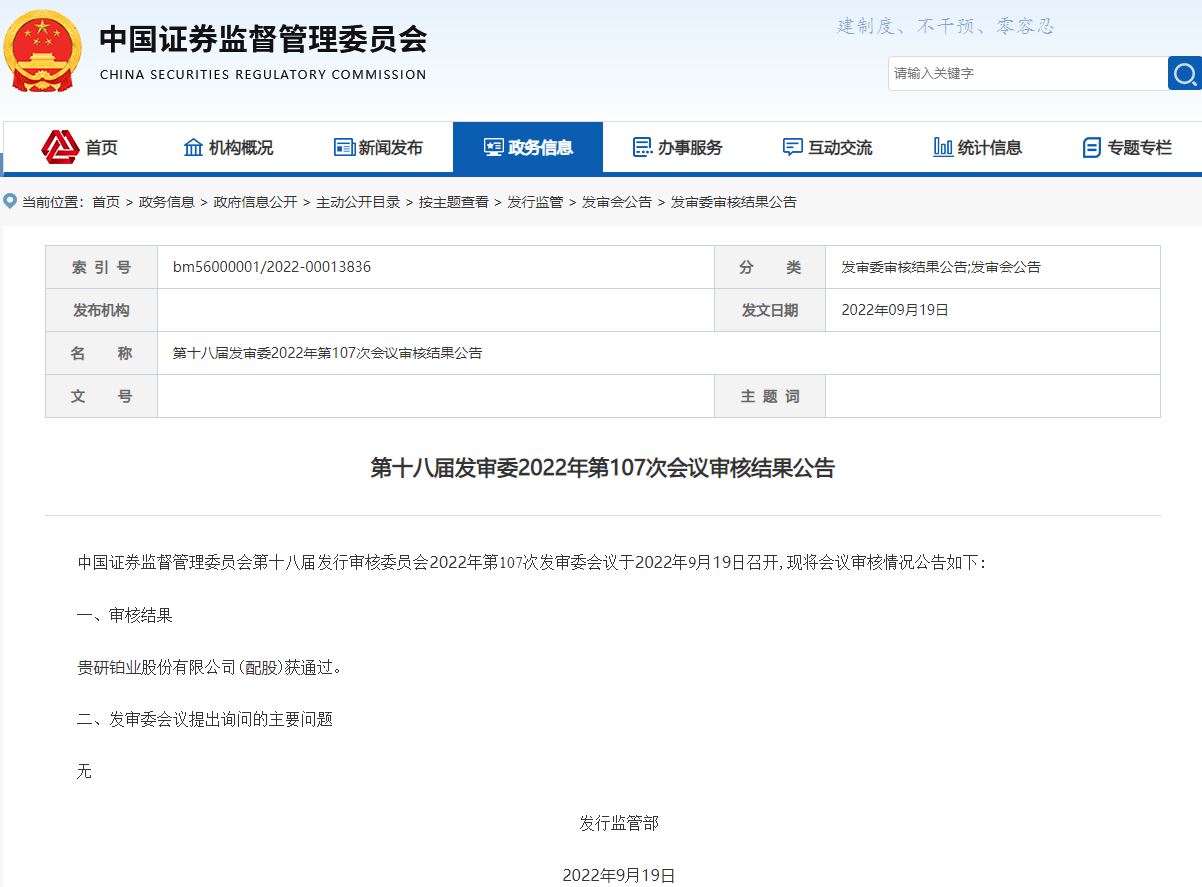Go to 发行监管 breadcrumb link

(535, 202)
